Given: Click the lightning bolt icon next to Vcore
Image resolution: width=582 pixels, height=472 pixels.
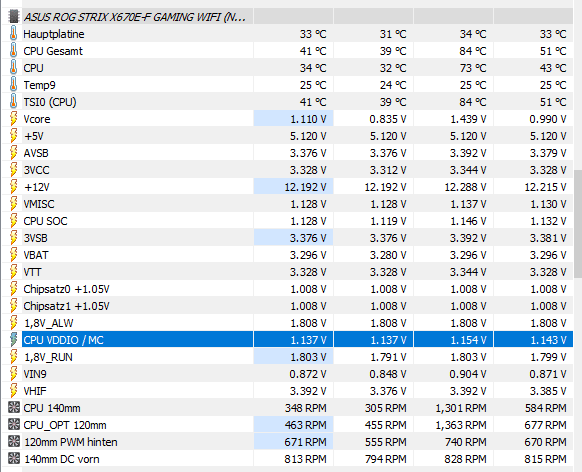Looking at the screenshot, I should click(14, 119).
